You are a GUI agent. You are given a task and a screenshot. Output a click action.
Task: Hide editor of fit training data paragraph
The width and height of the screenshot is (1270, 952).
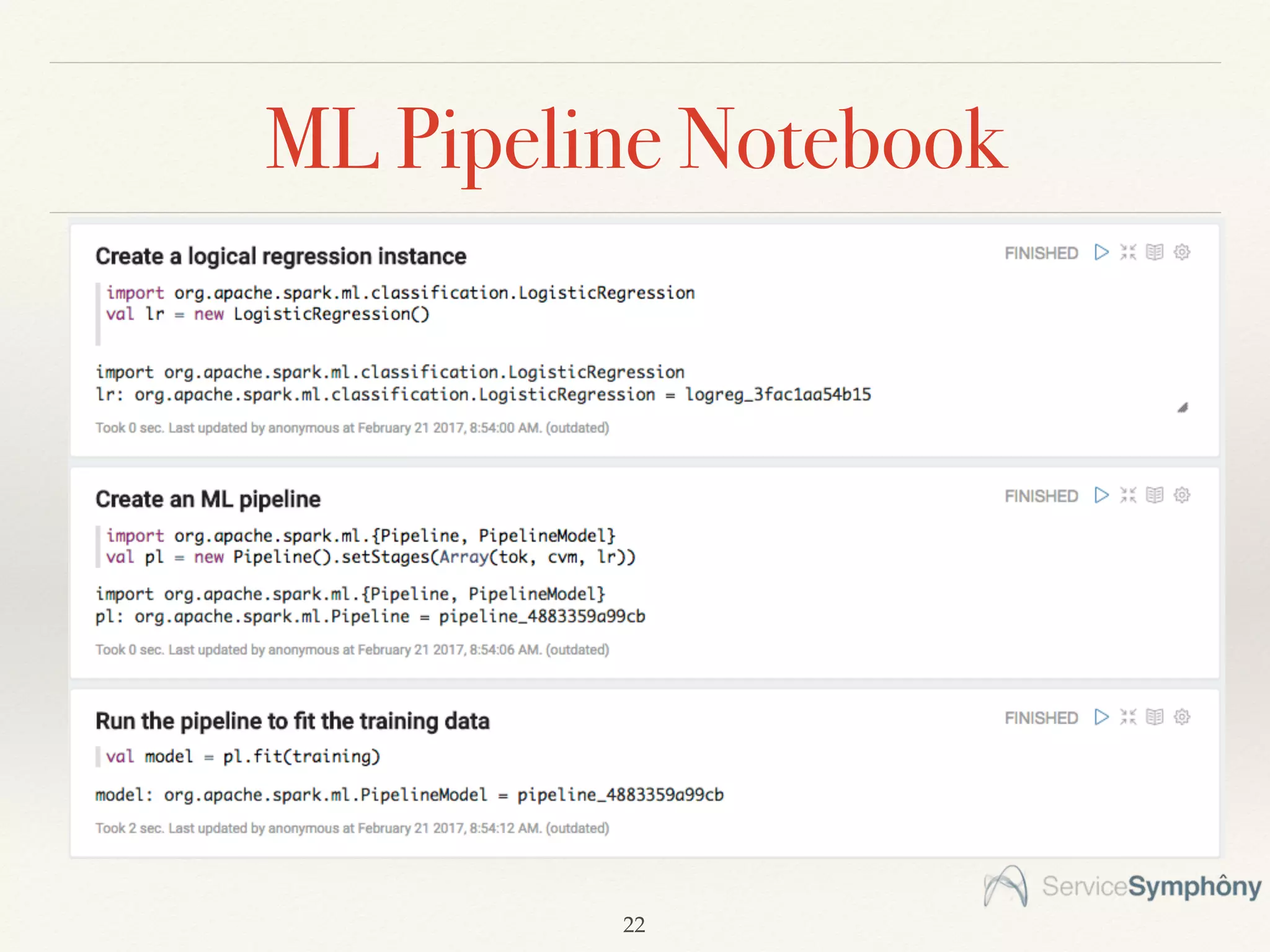(1128, 717)
